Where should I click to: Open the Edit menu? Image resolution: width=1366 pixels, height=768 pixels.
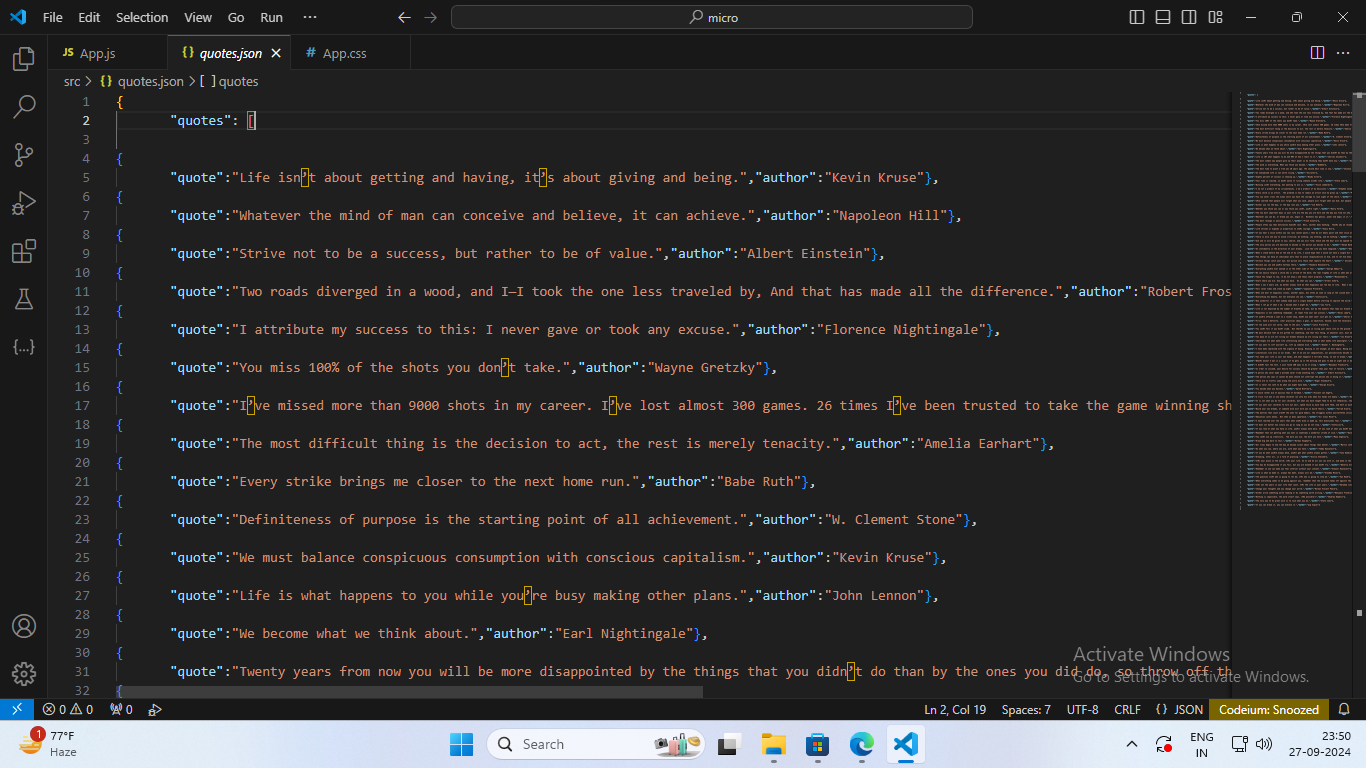(89, 17)
